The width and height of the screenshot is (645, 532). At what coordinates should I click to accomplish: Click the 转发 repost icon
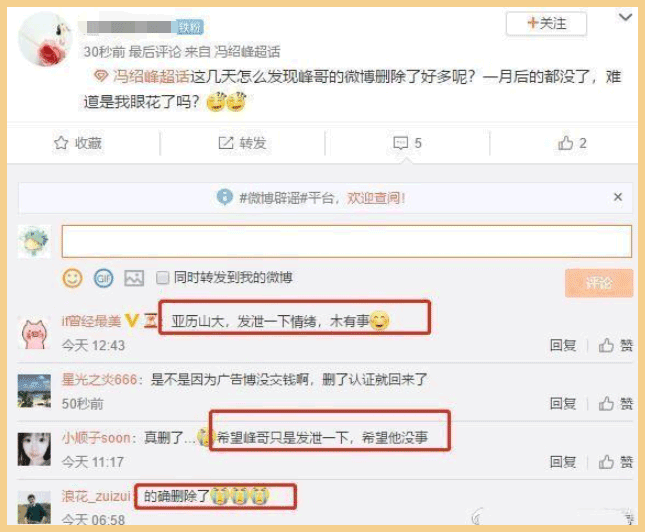pyautogui.click(x=225, y=143)
